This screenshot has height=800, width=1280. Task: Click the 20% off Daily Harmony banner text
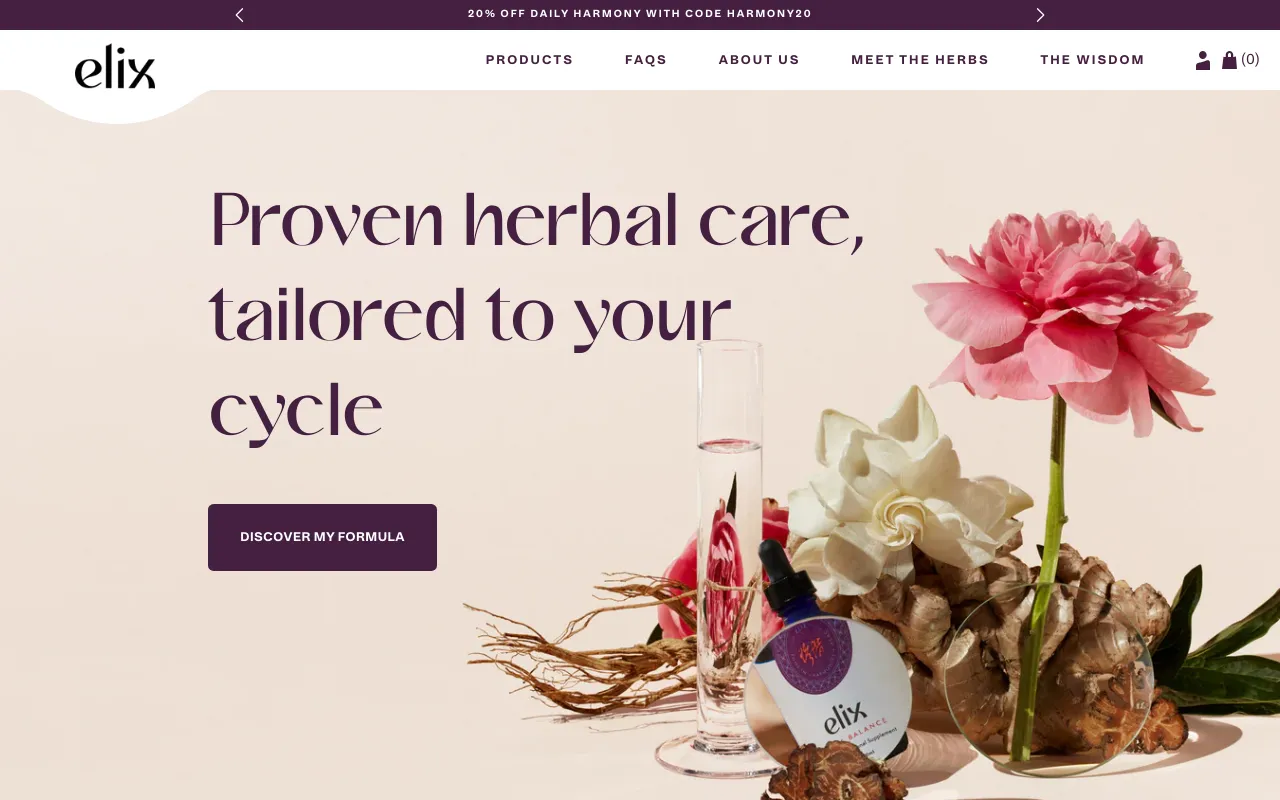pyautogui.click(x=640, y=14)
